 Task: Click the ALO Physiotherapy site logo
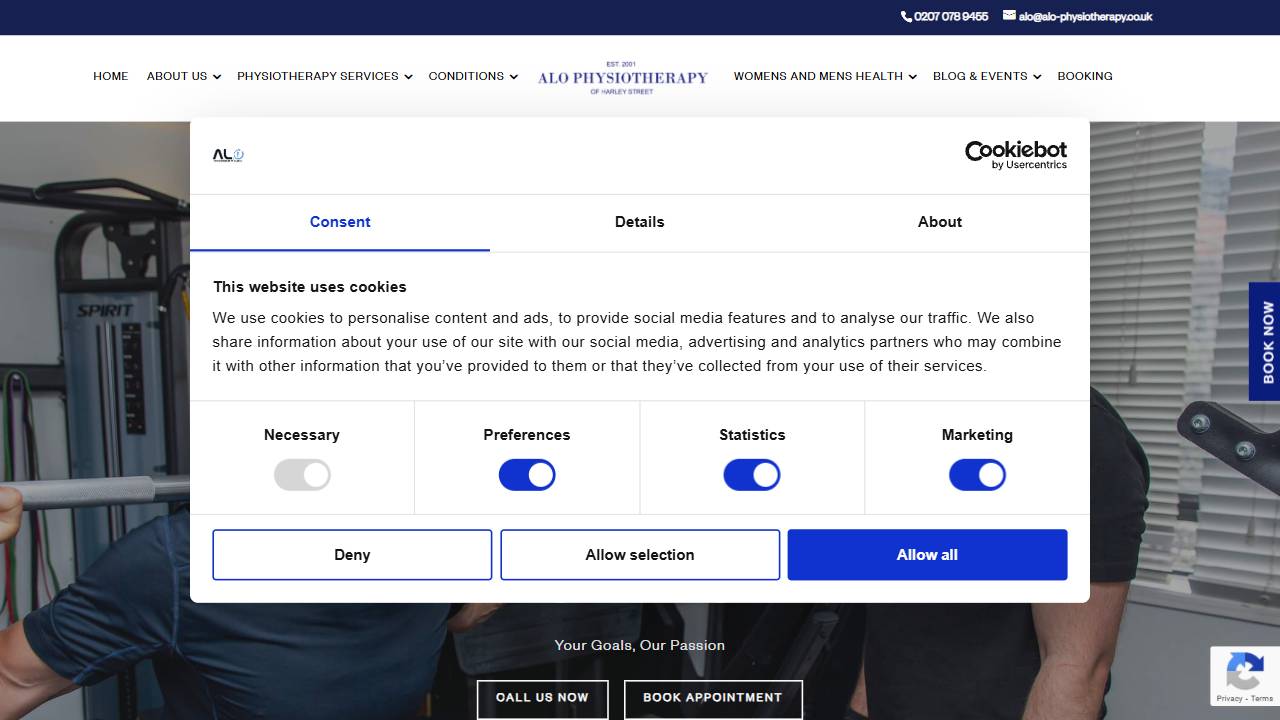tap(622, 77)
